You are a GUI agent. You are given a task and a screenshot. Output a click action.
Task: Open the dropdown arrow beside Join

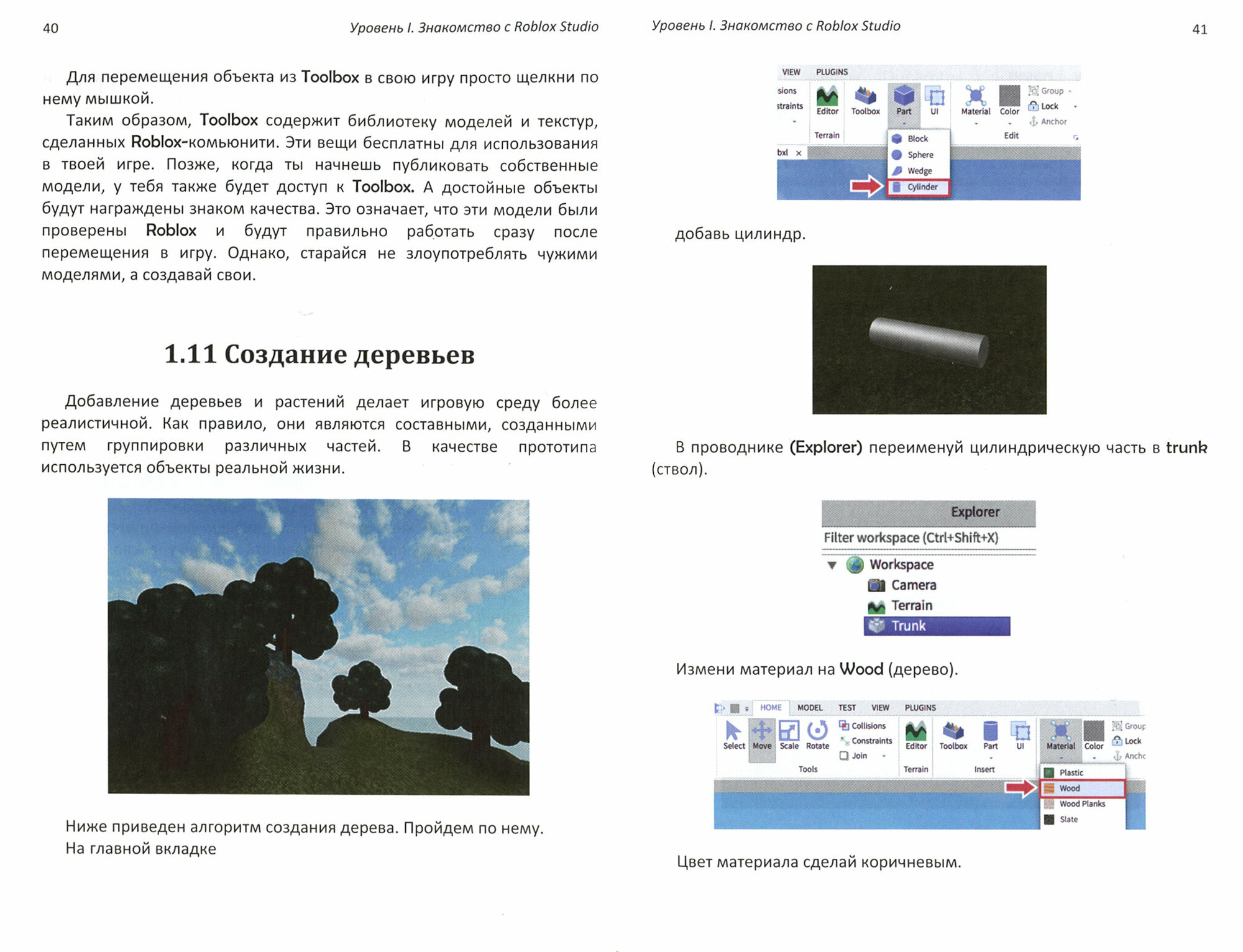[x=884, y=756]
